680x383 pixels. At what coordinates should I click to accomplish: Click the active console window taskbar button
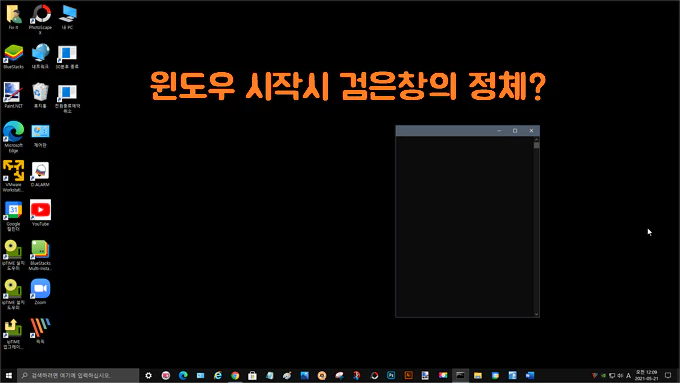(x=460, y=375)
